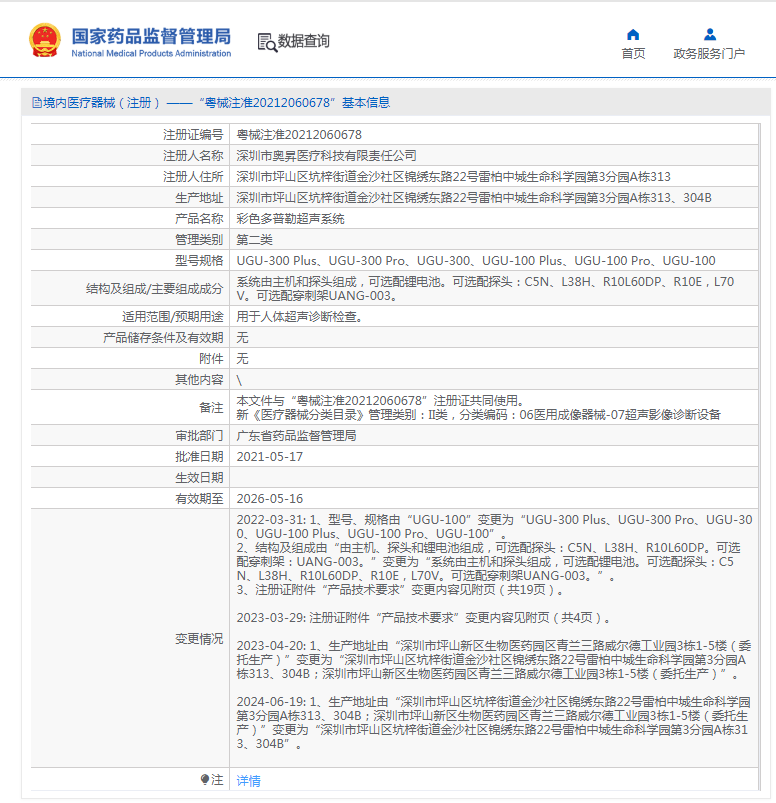
Task: Click the 注册证编号 label
Action: coord(193,135)
